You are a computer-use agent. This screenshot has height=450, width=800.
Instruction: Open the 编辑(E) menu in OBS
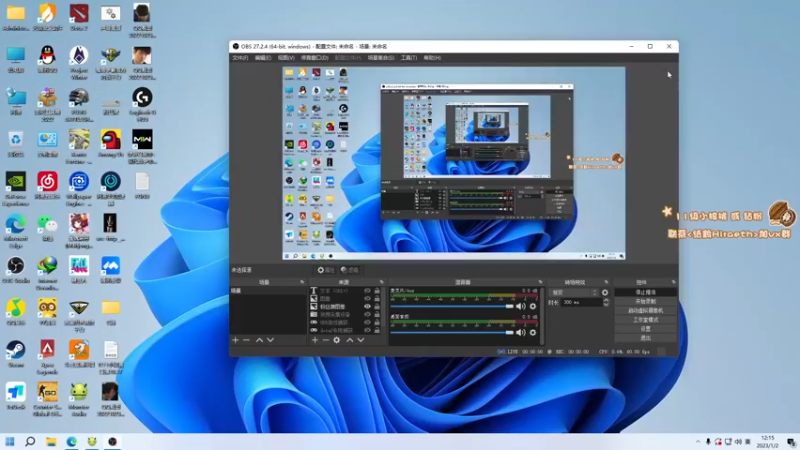[x=263, y=58]
